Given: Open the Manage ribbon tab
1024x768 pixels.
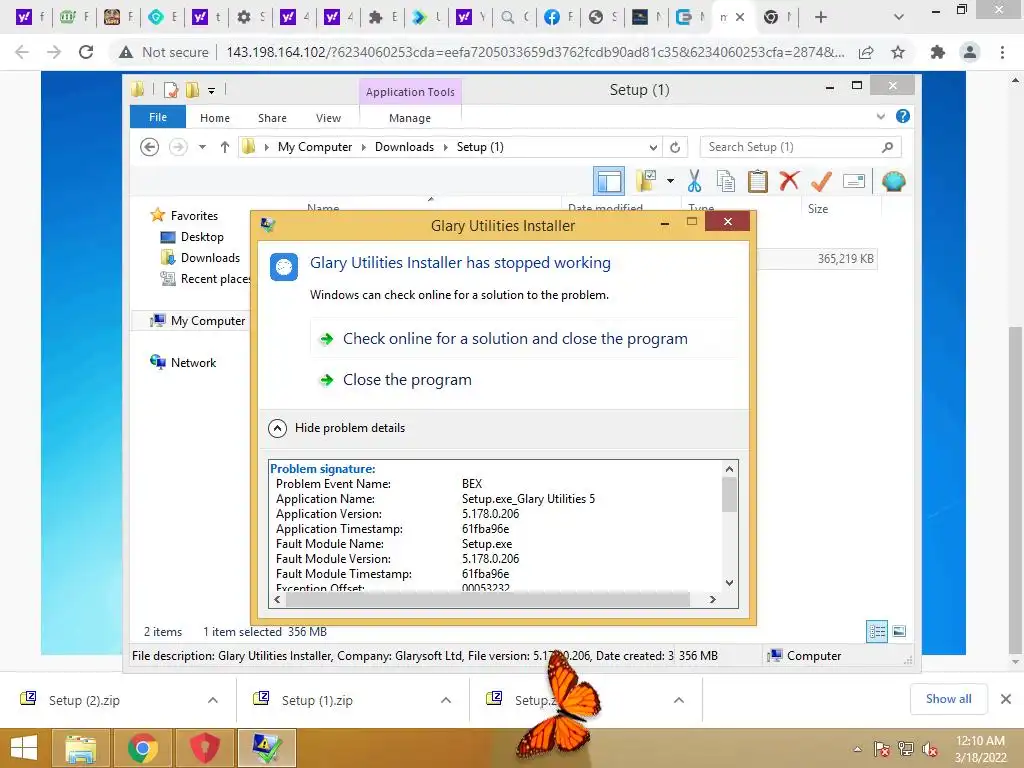Looking at the screenshot, I should [x=409, y=118].
